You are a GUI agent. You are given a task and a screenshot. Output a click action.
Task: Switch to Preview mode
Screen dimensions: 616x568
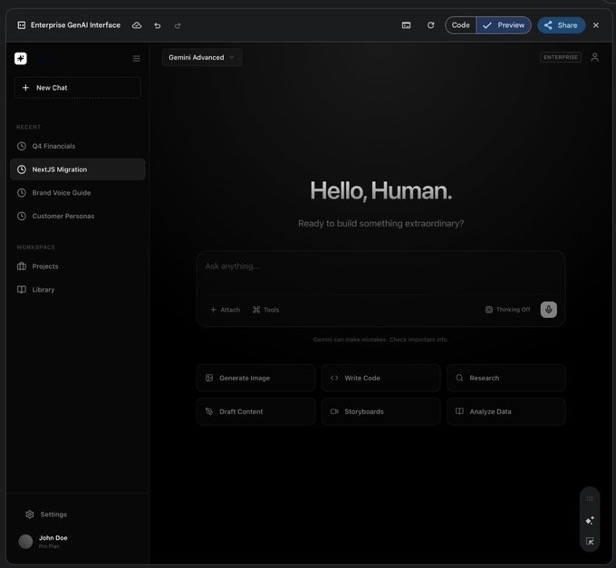click(x=504, y=25)
